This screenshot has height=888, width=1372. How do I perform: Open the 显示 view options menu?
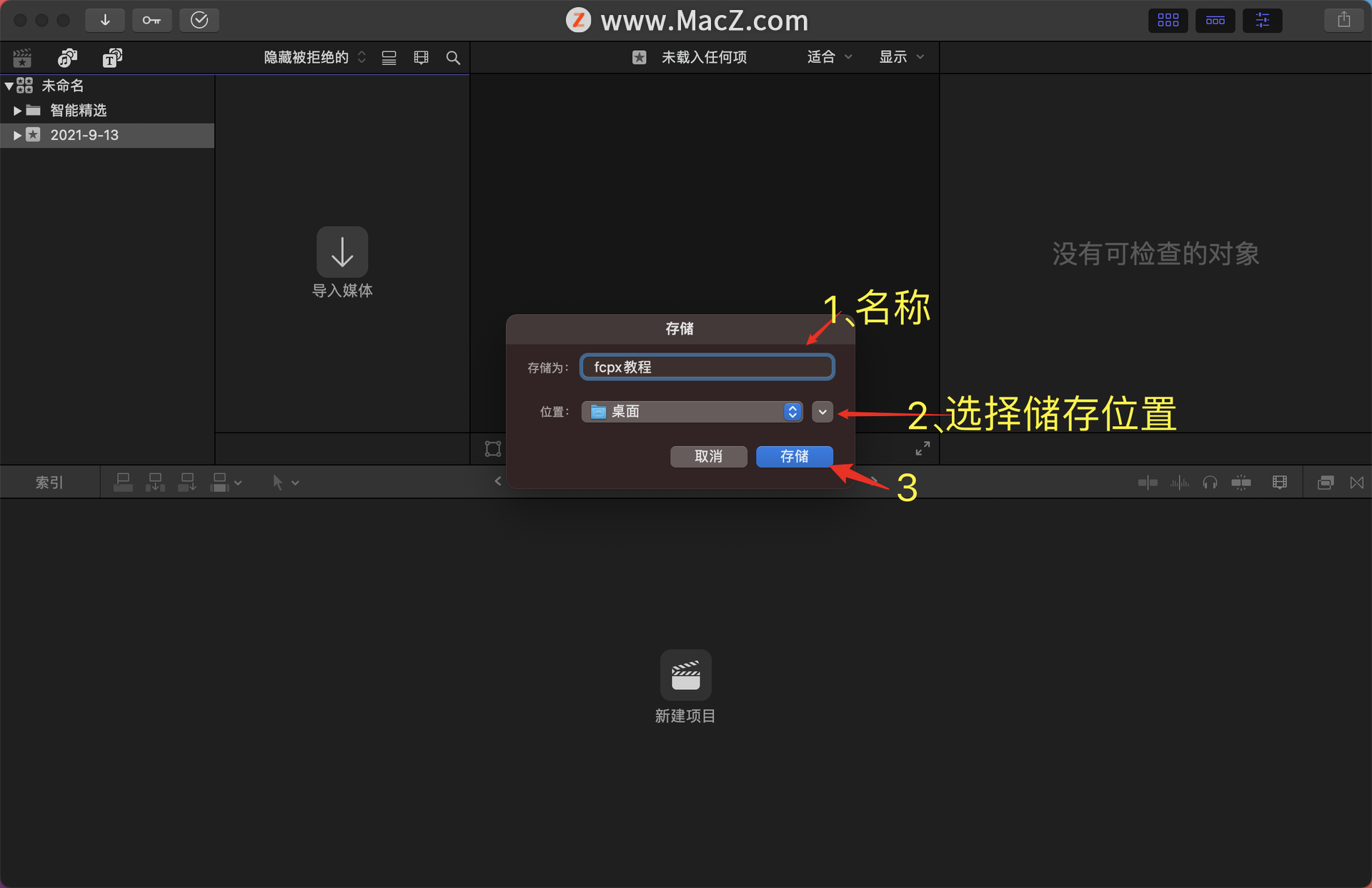point(900,57)
